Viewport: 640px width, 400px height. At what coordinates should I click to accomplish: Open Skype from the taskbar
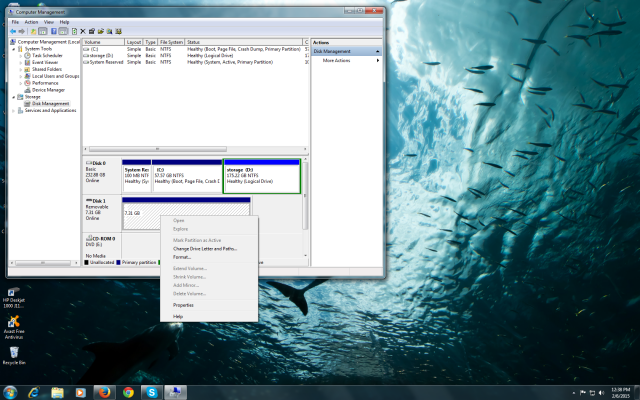(x=150, y=391)
